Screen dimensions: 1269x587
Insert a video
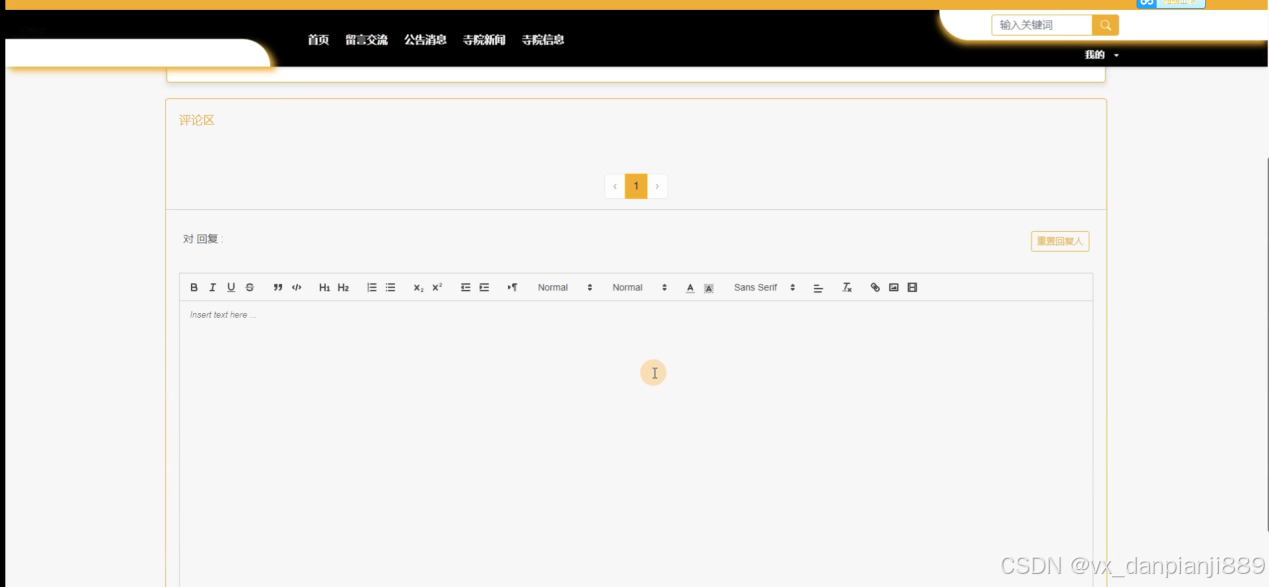912,288
